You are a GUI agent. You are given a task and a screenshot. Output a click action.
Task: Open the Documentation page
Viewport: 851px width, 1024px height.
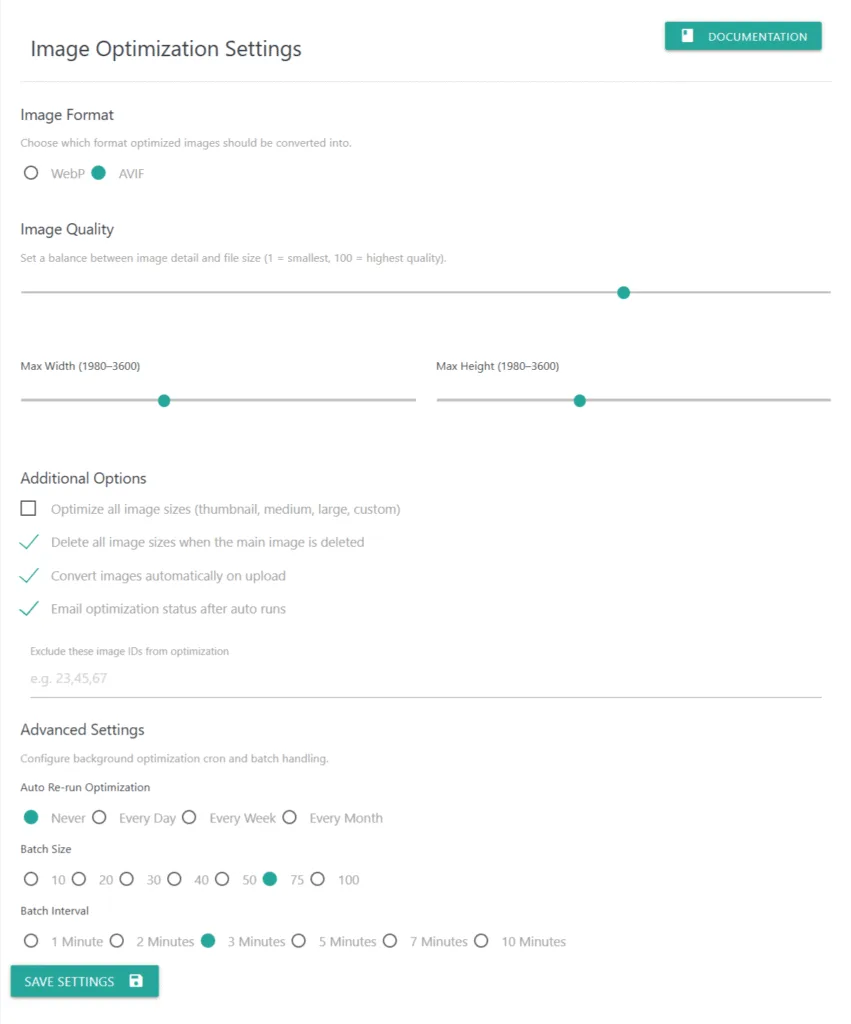click(x=743, y=36)
